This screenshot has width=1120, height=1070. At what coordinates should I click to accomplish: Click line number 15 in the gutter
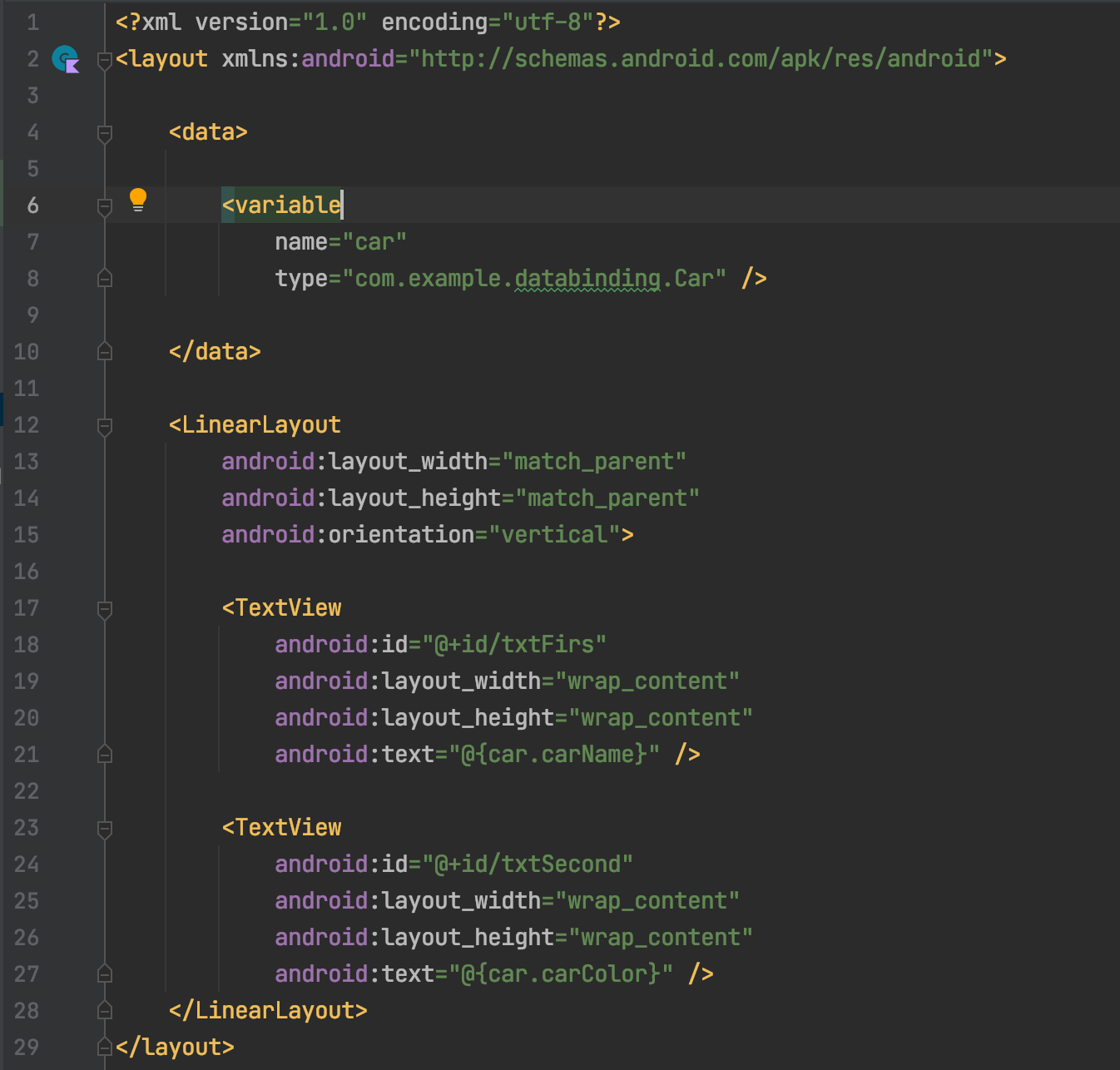[26, 534]
